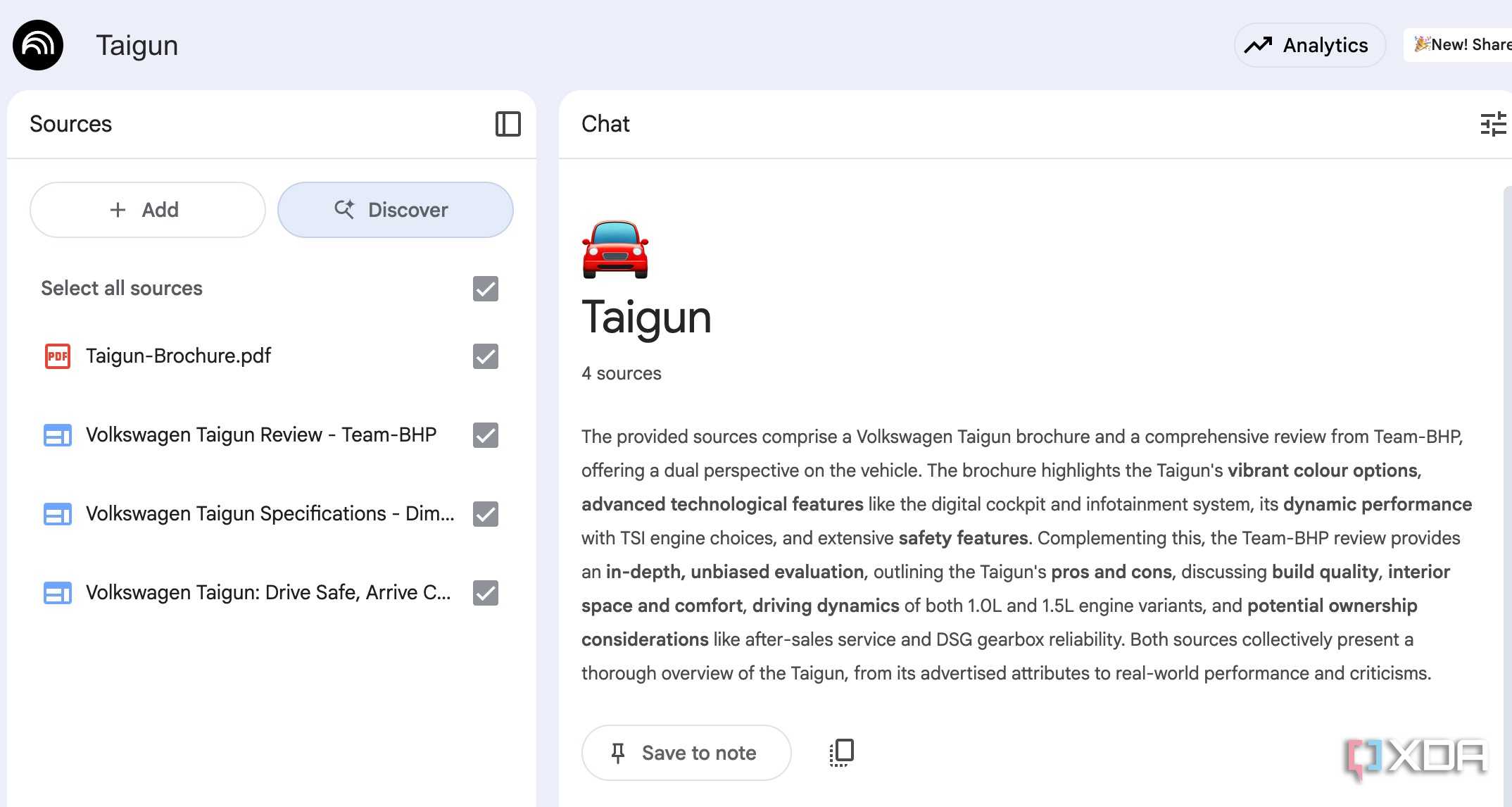This screenshot has width=1512, height=807.
Task: Click the copy summary icon
Action: (841, 753)
